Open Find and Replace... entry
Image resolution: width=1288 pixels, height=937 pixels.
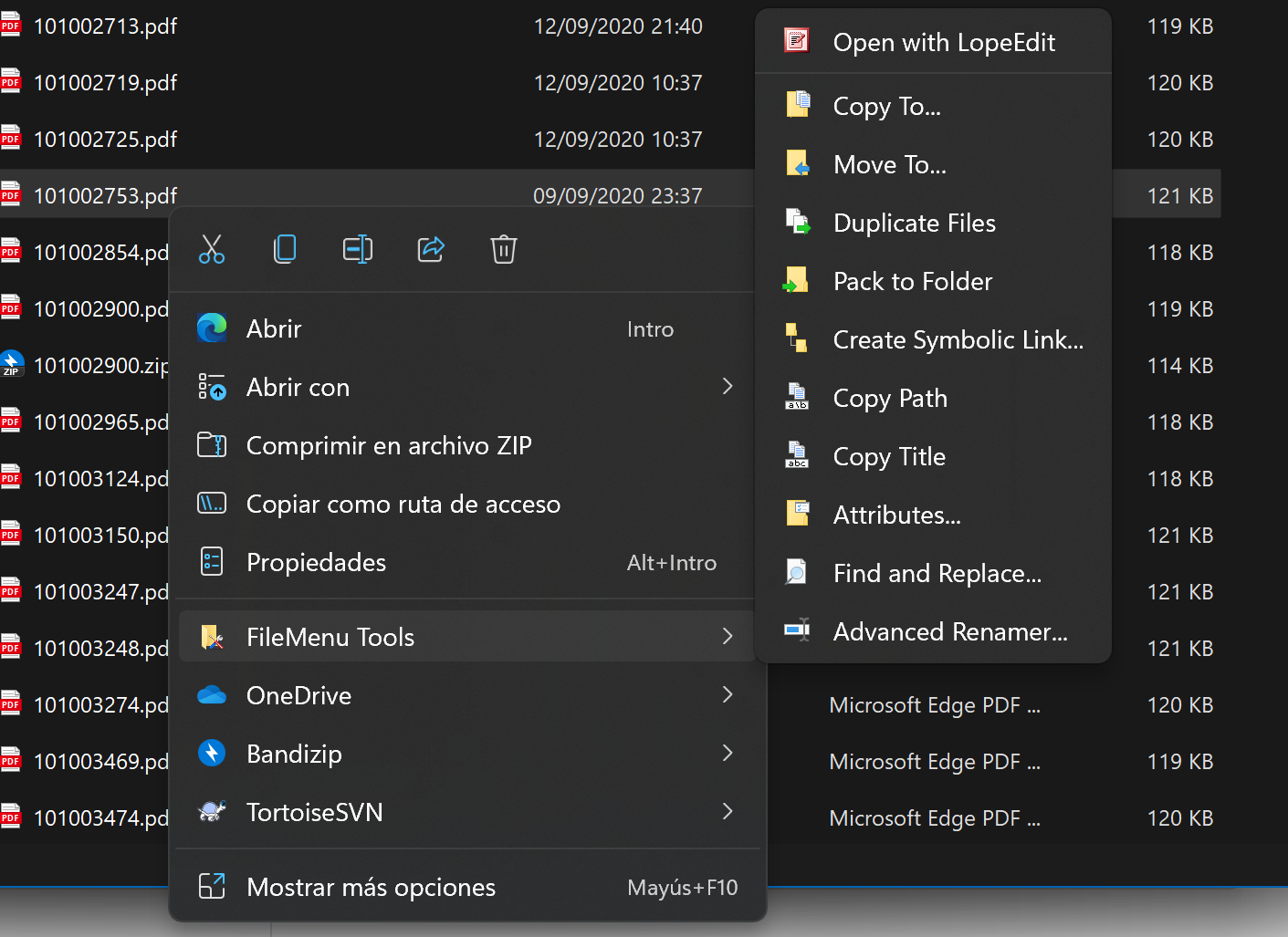pos(933,573)
